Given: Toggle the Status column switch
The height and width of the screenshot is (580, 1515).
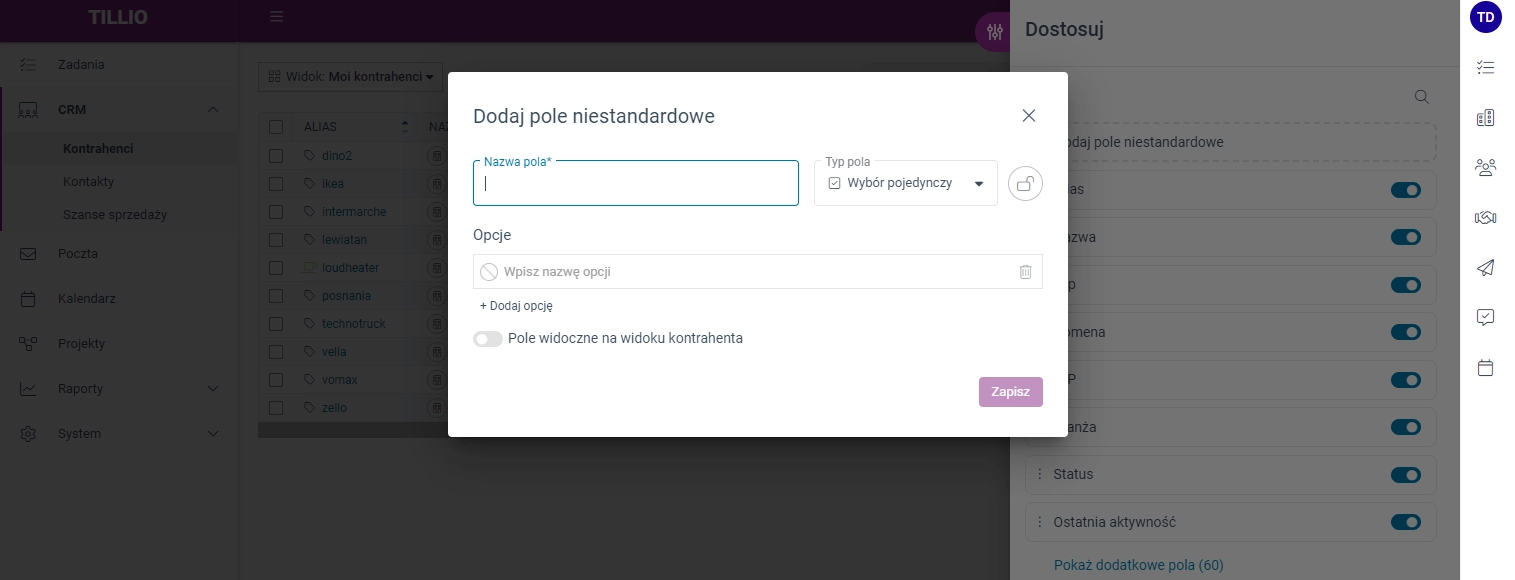Looking at the screenshot, I should pos(1406,475).
